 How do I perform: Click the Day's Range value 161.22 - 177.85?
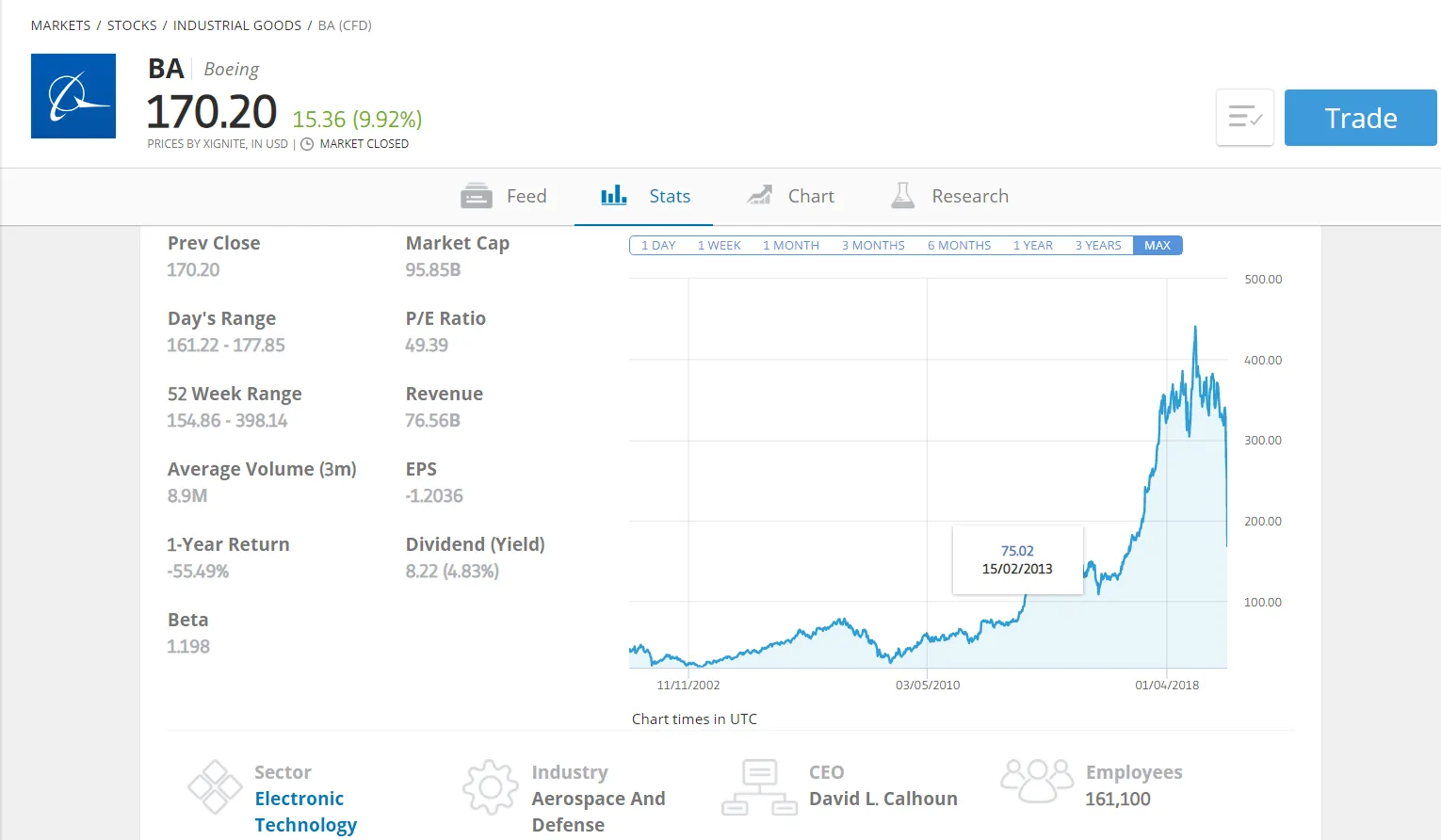pyautogui.click(x=226, y=346)
